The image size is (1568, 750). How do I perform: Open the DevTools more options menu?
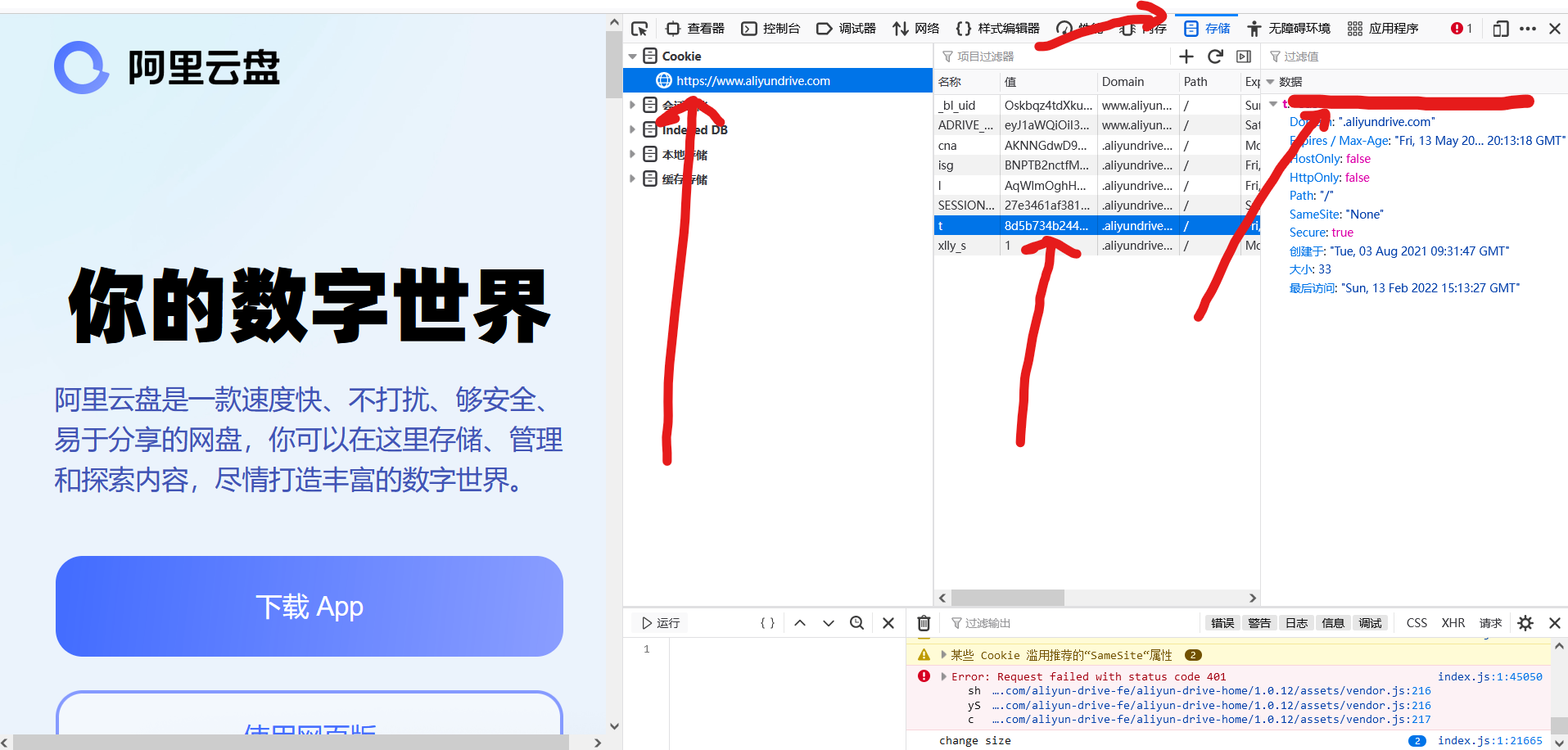tap(1528, 29)
